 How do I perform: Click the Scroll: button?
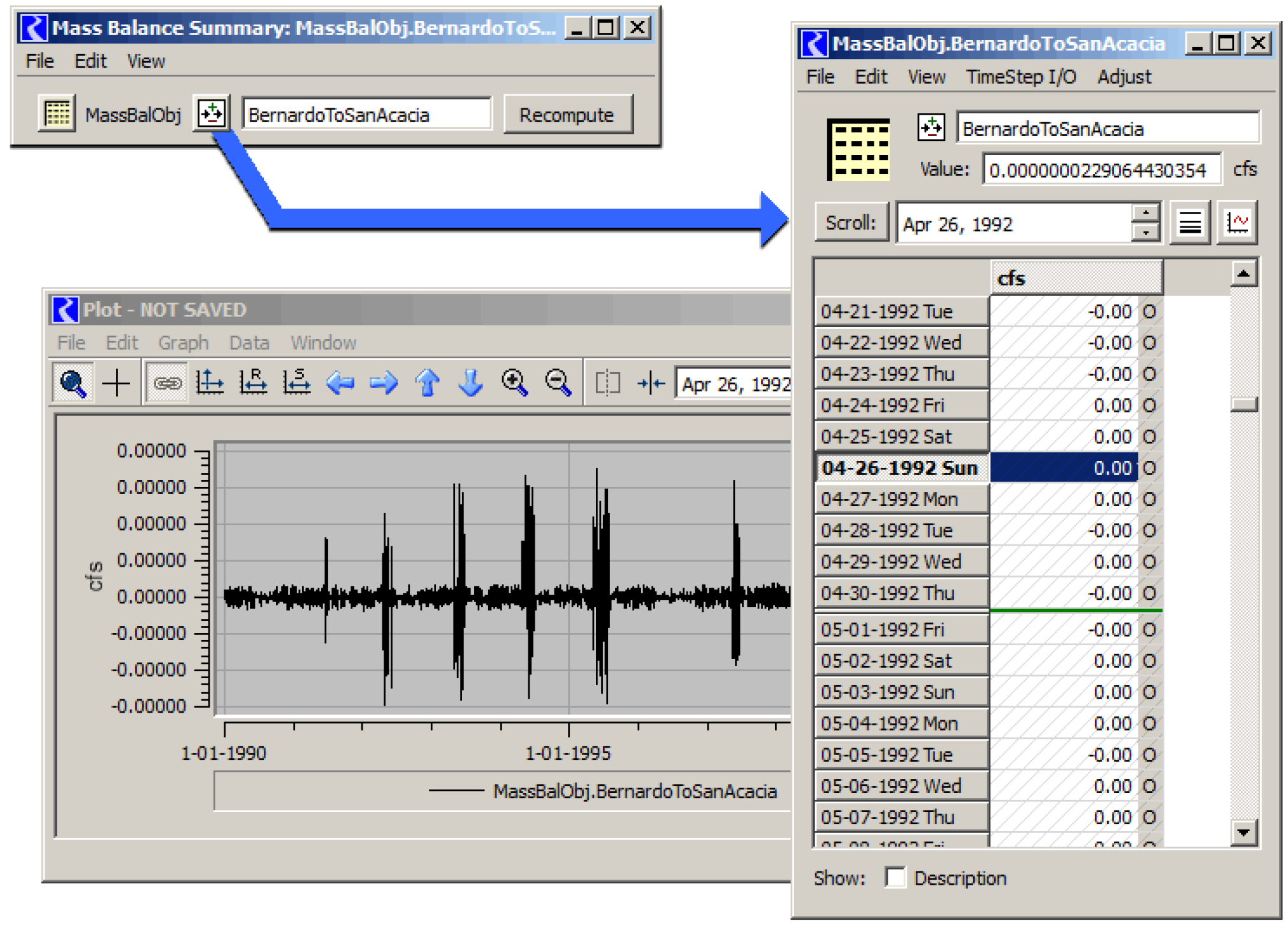point(851,223)
